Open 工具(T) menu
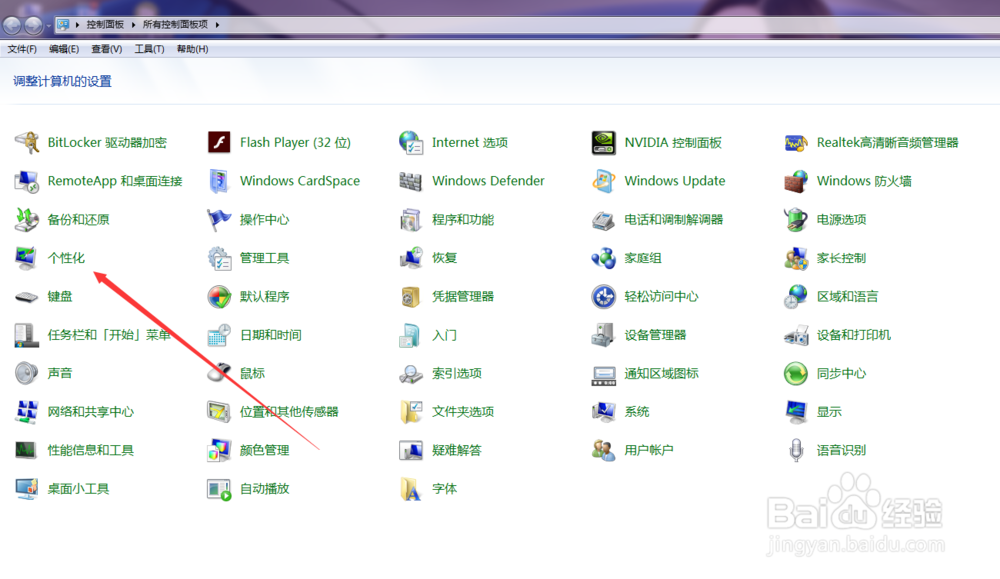1000x579 pixels. [149, 49]
